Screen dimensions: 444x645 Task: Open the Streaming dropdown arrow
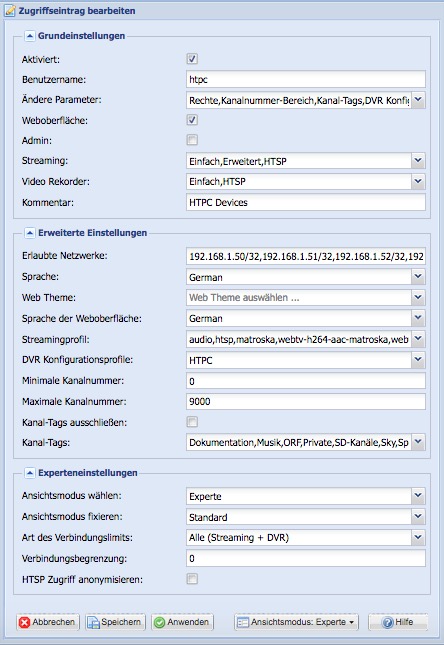(418, 161)
